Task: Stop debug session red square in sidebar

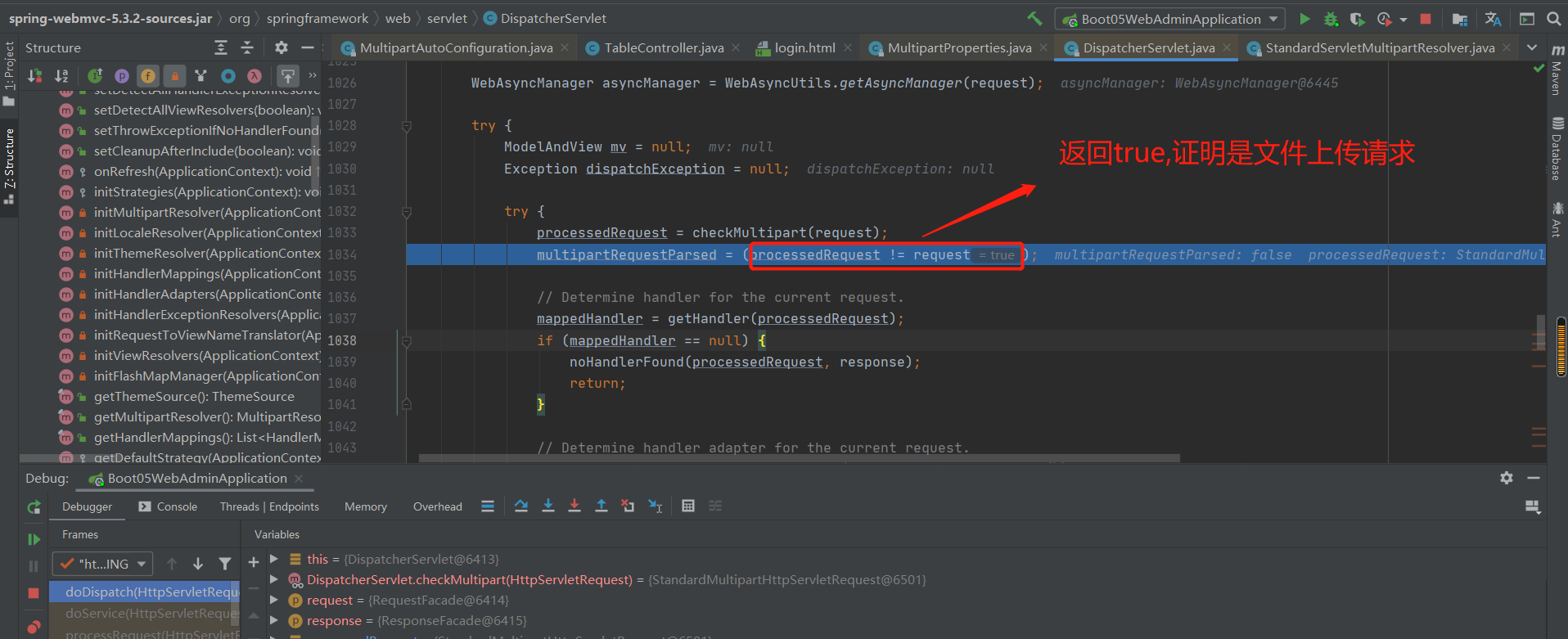Action: pos(34,593)
